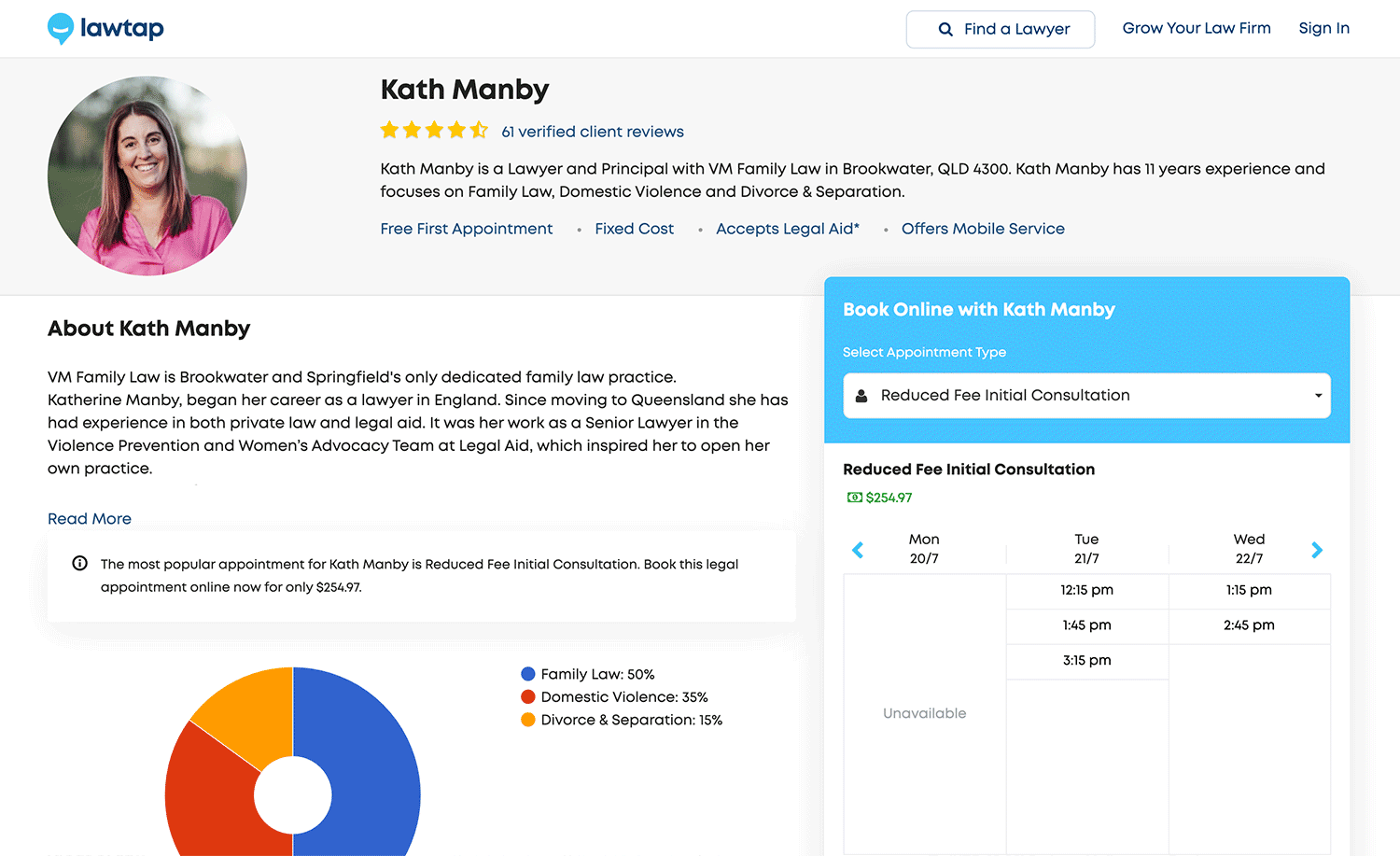1400x856 pixels.
Task: Click Fixed Cost link
Action: click(x=635, y=229)
